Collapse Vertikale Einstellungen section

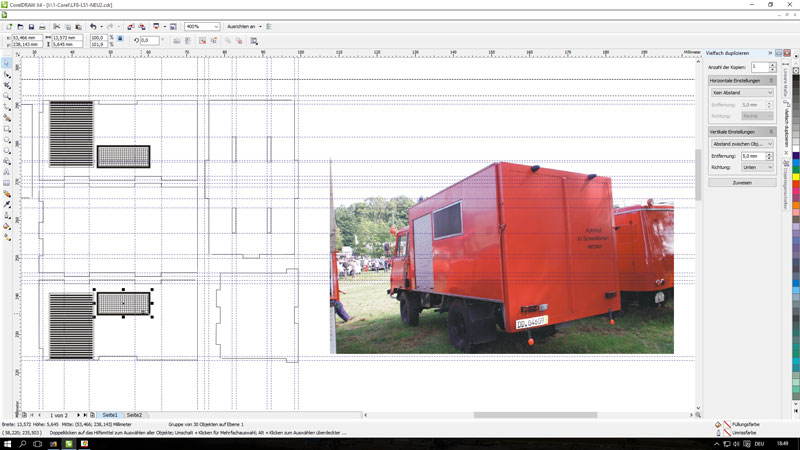point(771,132)
